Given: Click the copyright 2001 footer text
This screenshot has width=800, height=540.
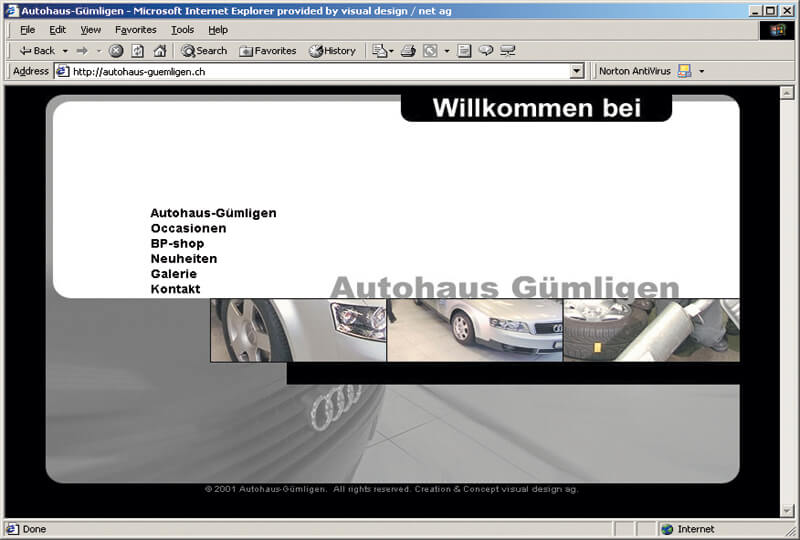Looking at the screenshot, I should [x=391, y=489].
